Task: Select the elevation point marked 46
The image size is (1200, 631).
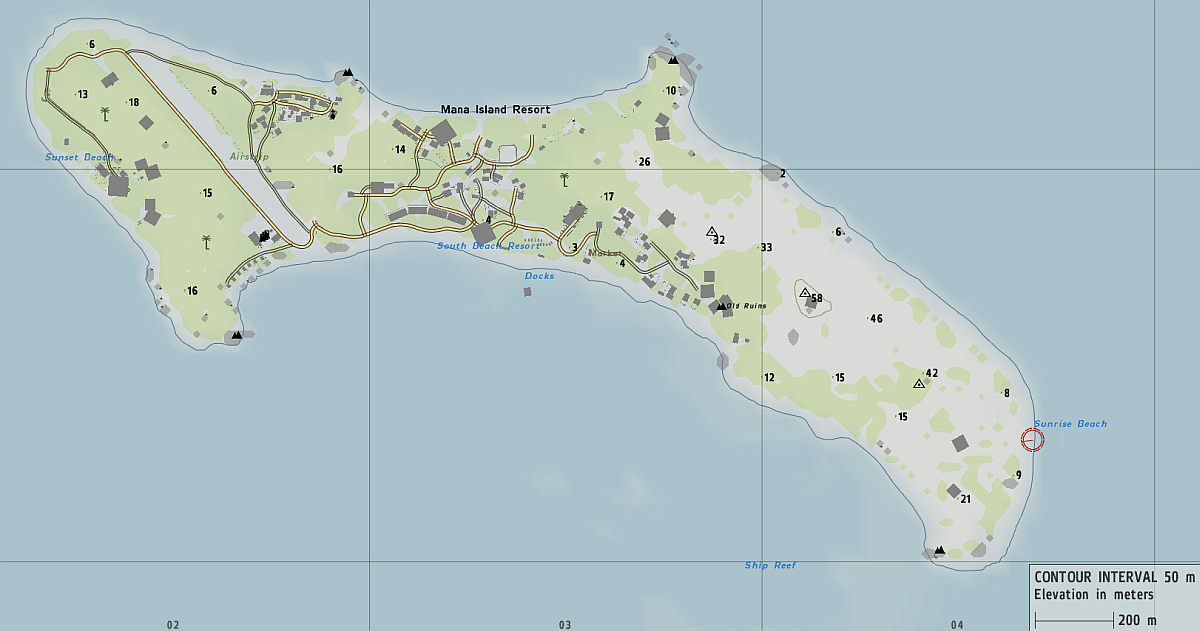Action: click(876, 319)
